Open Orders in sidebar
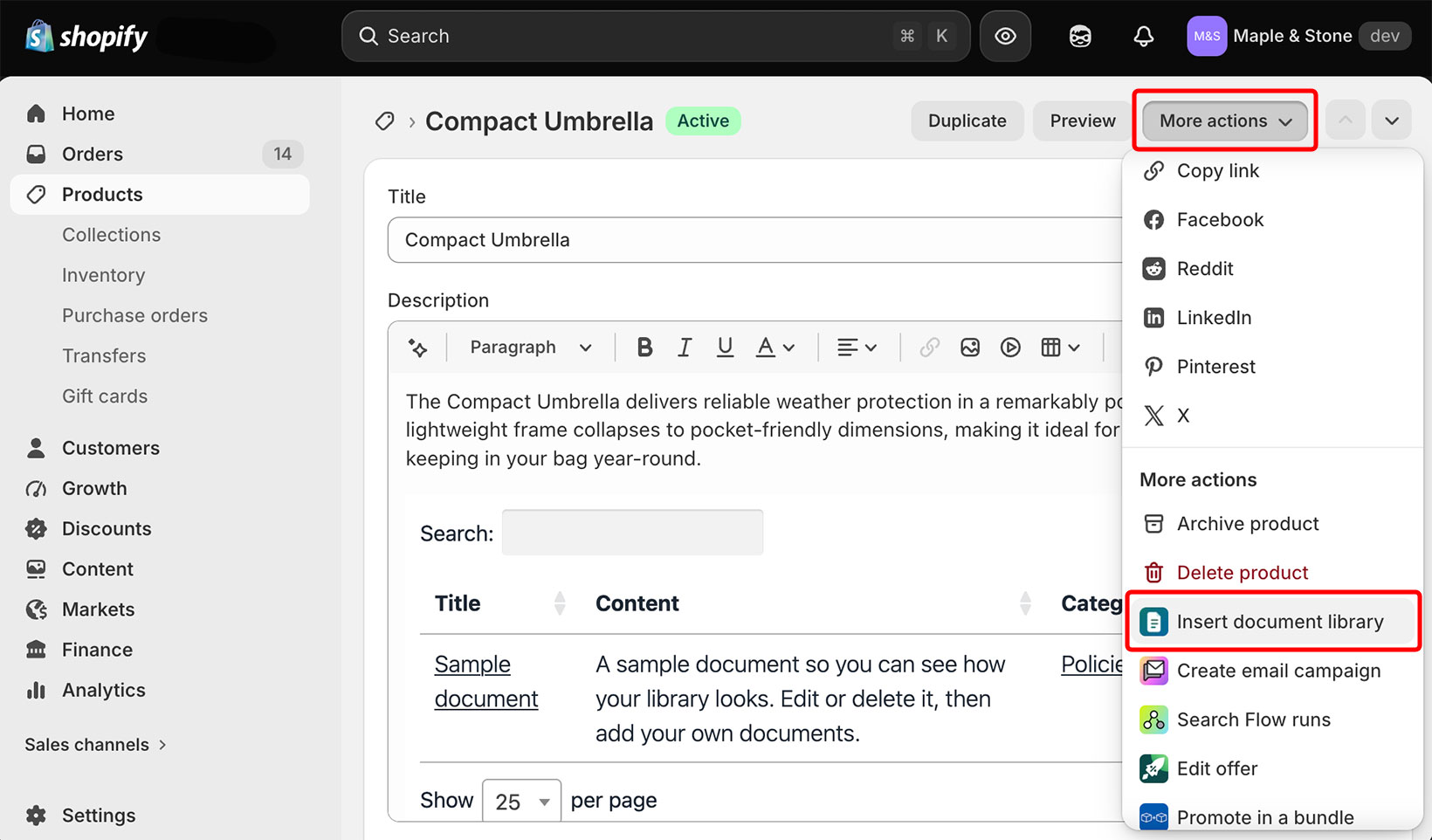1432x840 pixels. click(x=160, y=154)
